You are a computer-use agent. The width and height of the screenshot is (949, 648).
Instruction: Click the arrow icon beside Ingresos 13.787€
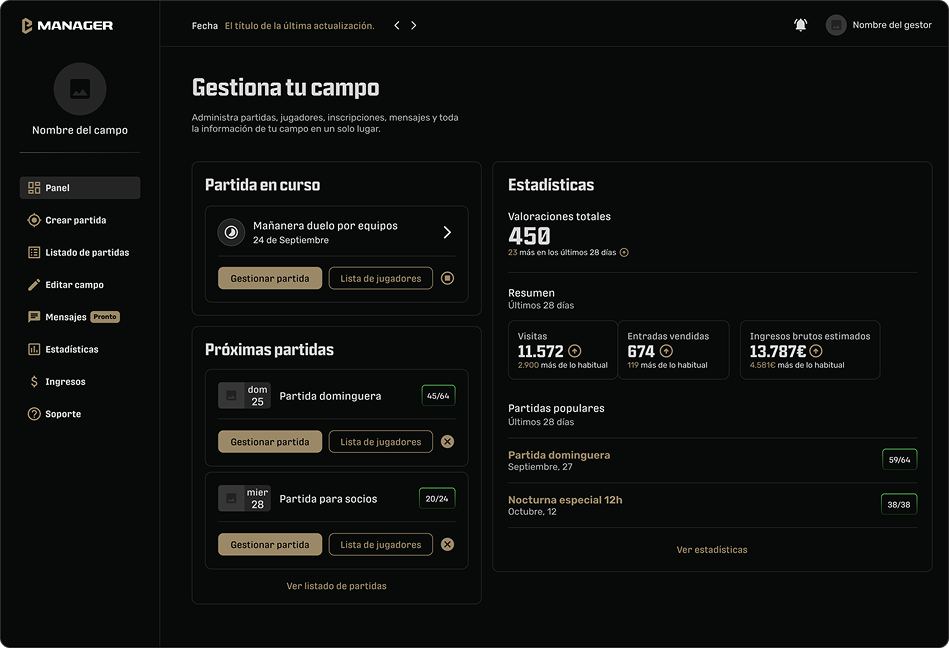(816, 351)
